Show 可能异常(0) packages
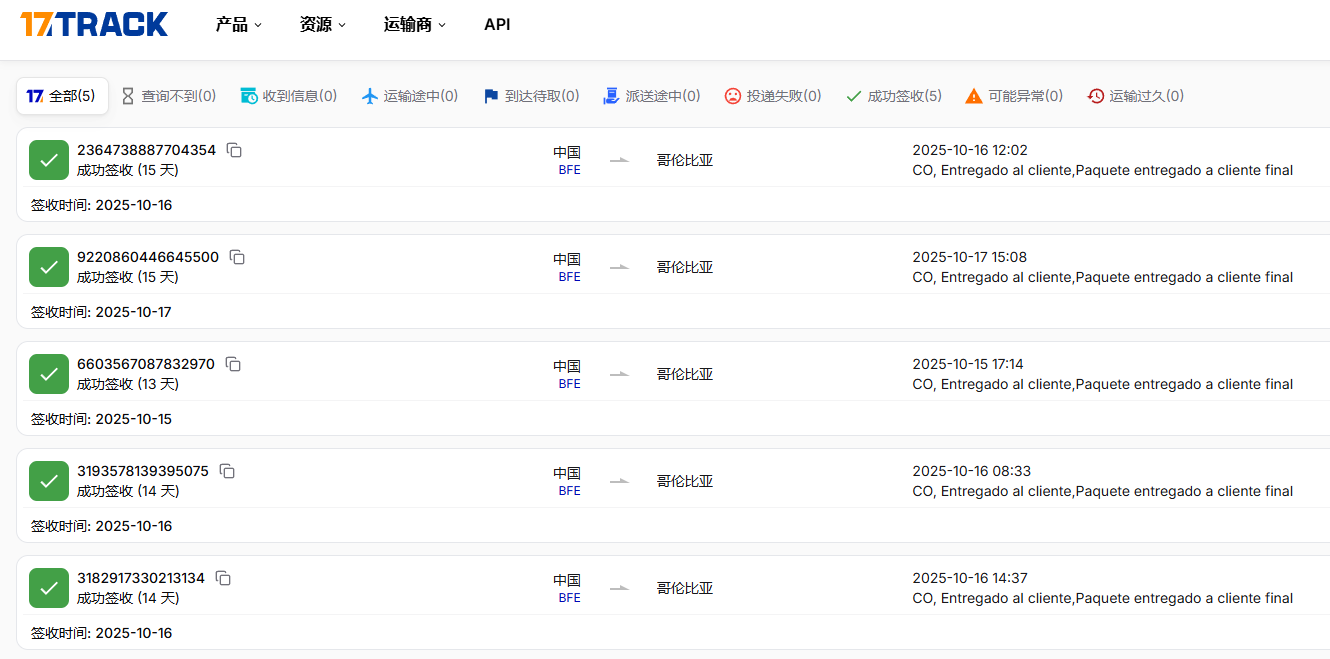This screenshot has height=659, width=1330. [x=1014, y=96]
